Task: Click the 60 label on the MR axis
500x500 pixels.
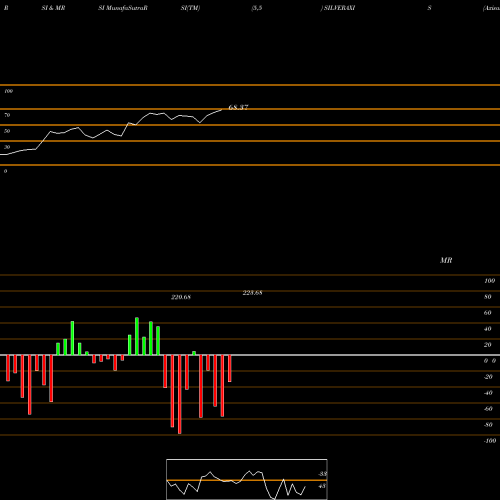Action: (487, 313)
